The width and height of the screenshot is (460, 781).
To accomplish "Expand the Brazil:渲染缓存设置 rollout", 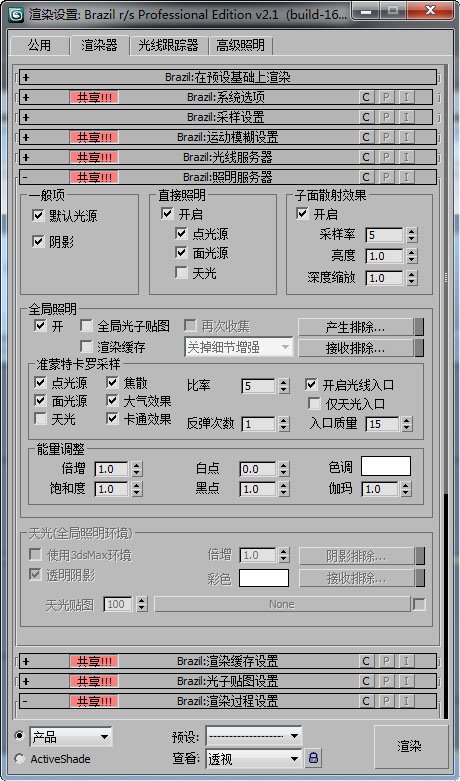I will pos(228,661).
